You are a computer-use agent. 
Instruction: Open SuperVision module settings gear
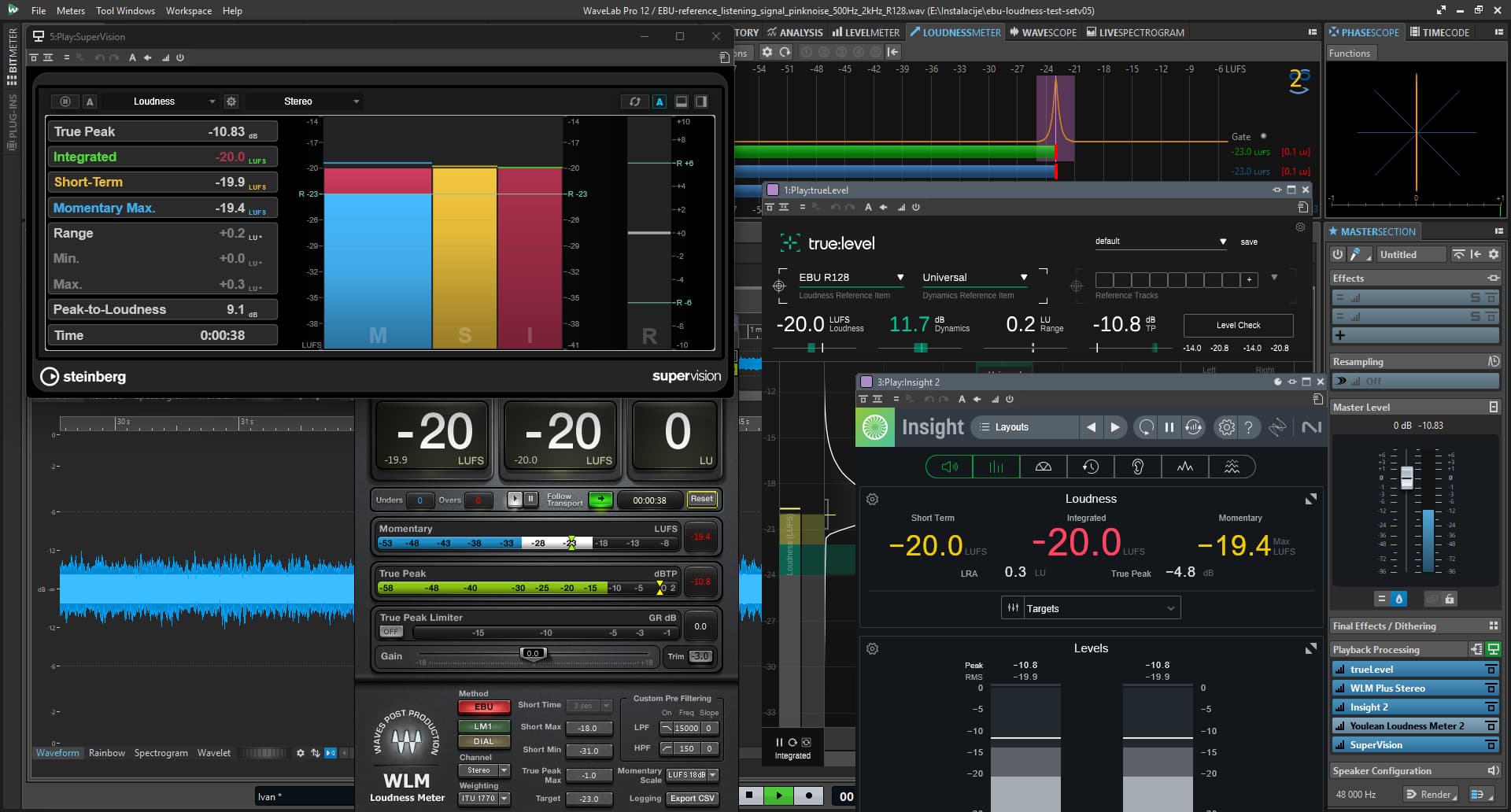(231, 101)
